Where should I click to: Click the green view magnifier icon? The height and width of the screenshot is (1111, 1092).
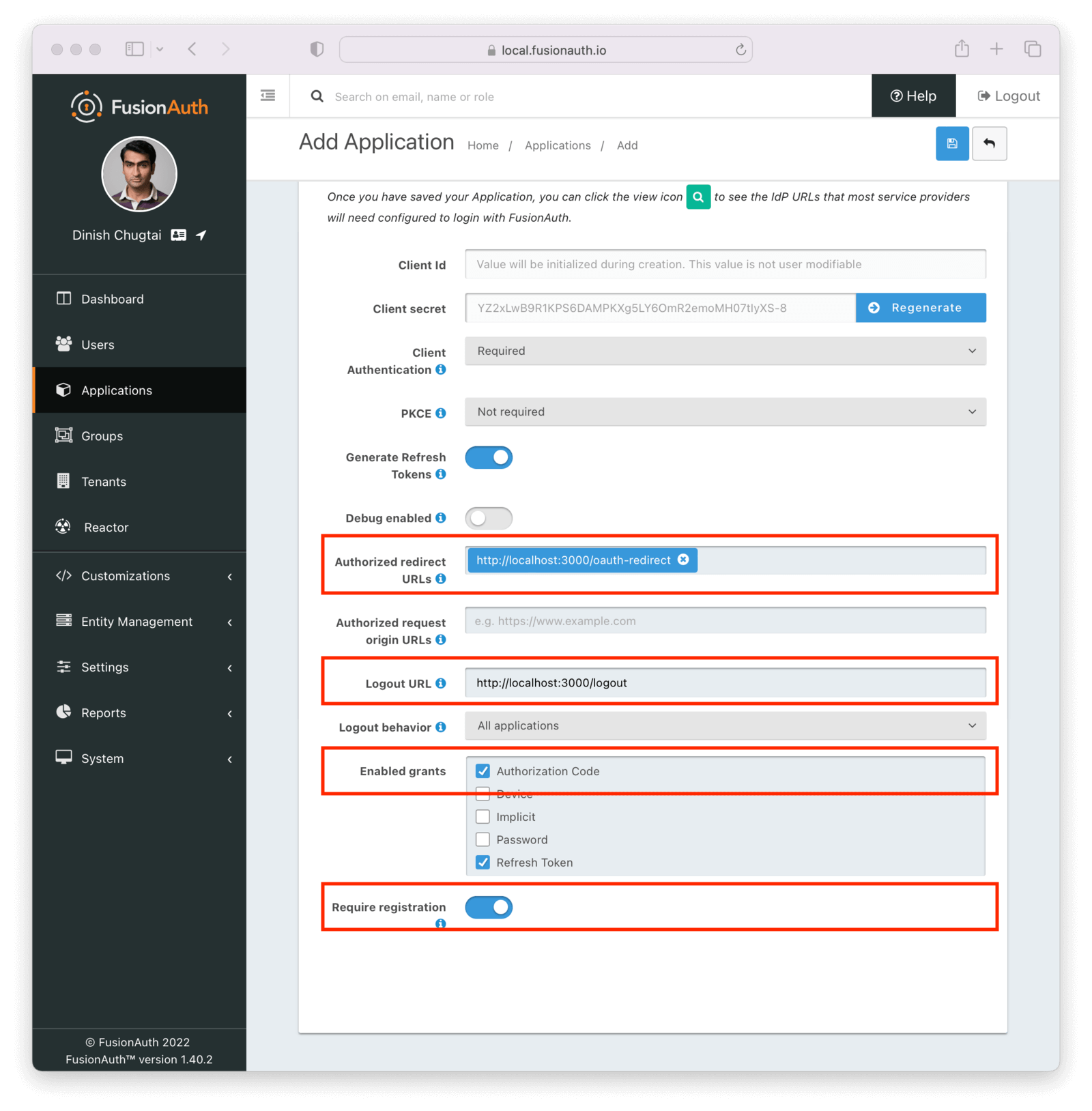click(698, 197)
